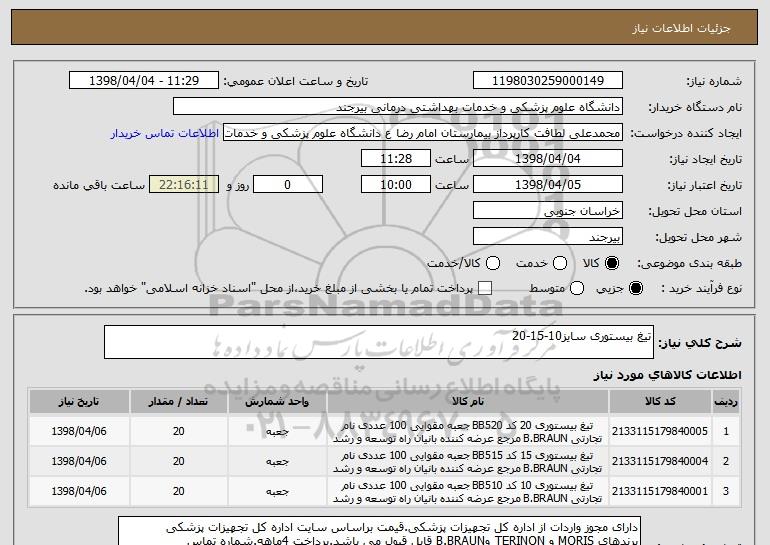
Task: Click the BB510 blade product name cell
Action: 468,491
